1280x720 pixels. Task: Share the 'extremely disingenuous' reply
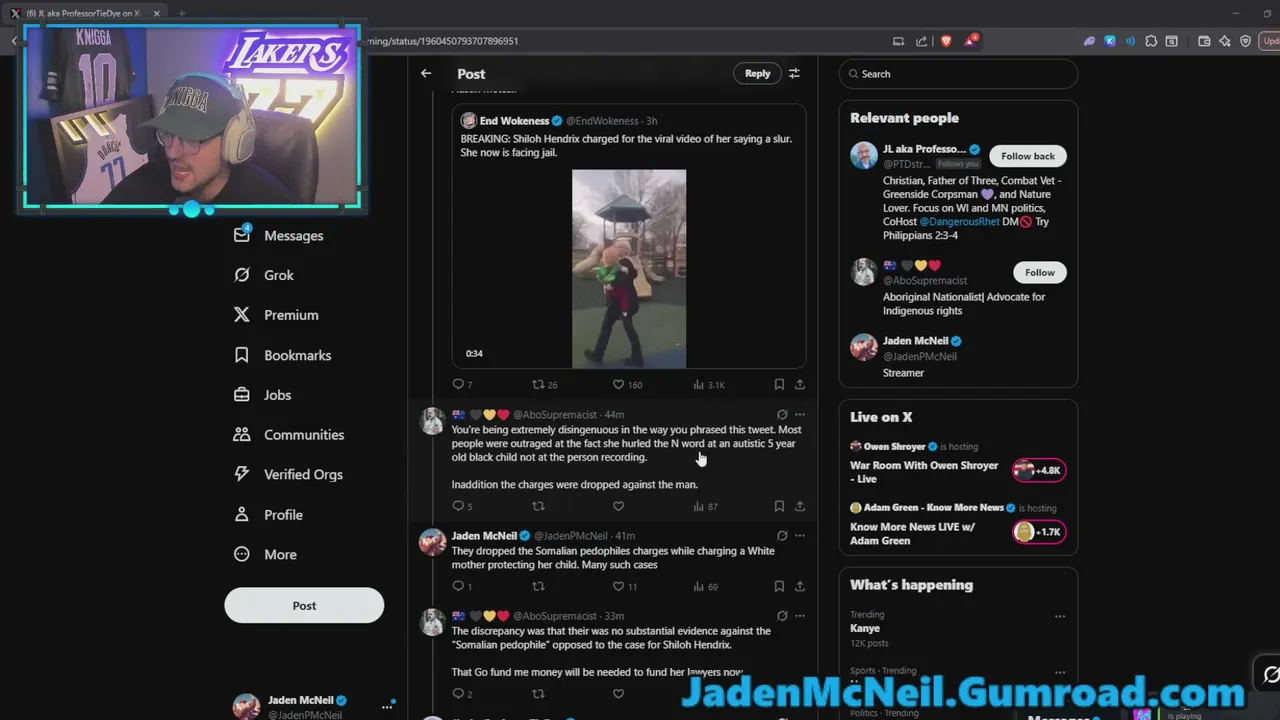(799, 506)
